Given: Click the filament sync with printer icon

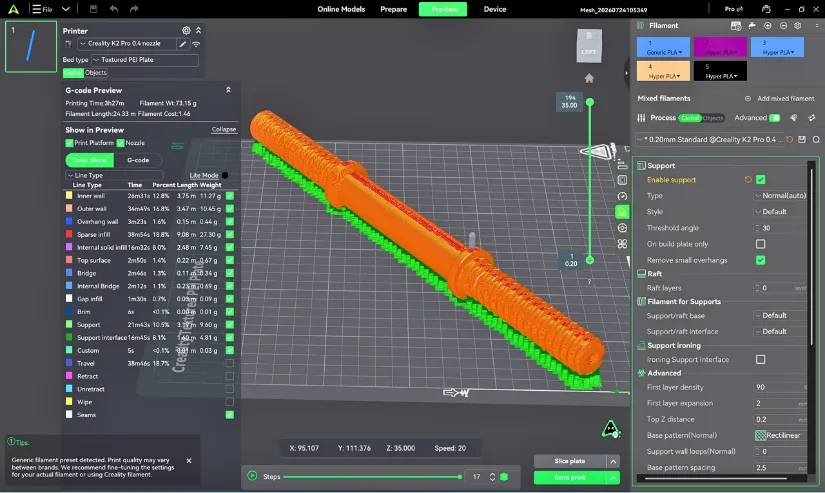Looking at the screenshot, I should click(x=736, y=25).
